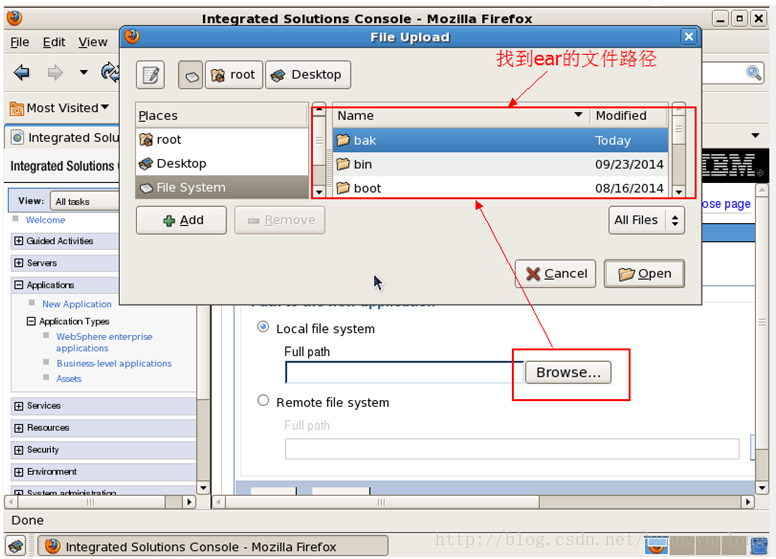Sort files by Modified column header
This screenshot has height=559, width=776.
629,116
